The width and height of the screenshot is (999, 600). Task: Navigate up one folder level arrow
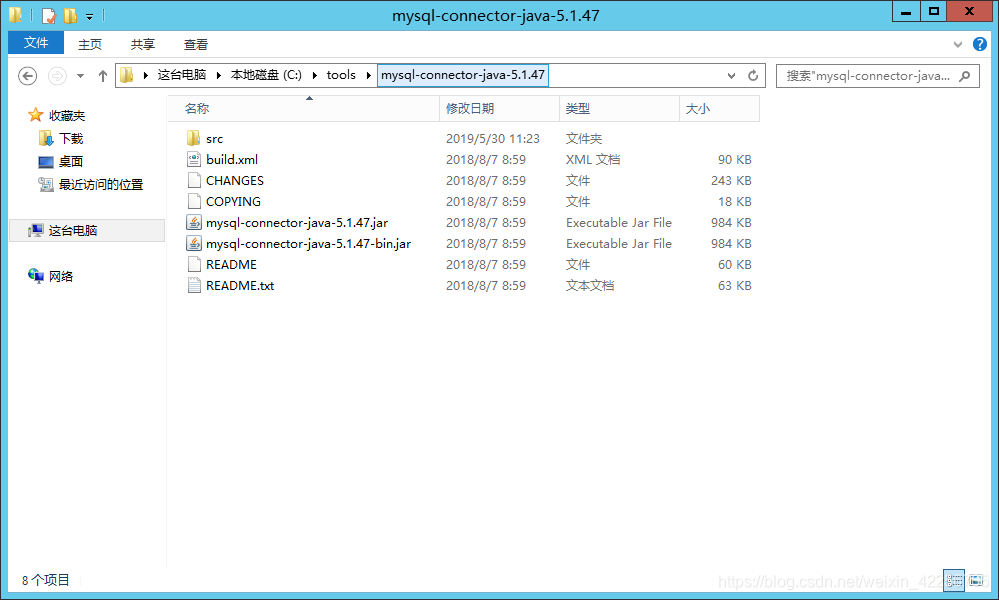click(x=103, y=76)
